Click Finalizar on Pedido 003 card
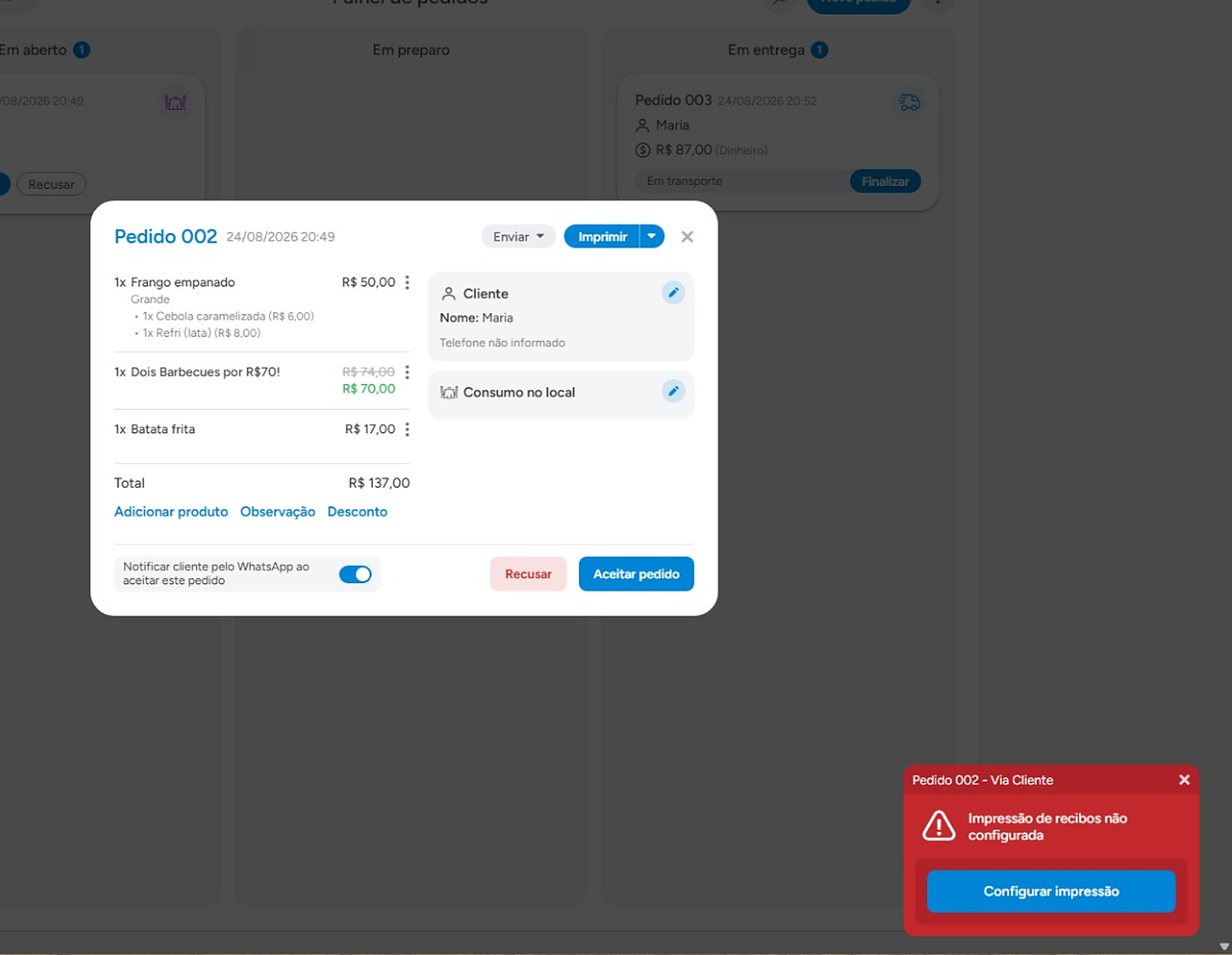The image size is (1232, 955). [x=885, y=181]
